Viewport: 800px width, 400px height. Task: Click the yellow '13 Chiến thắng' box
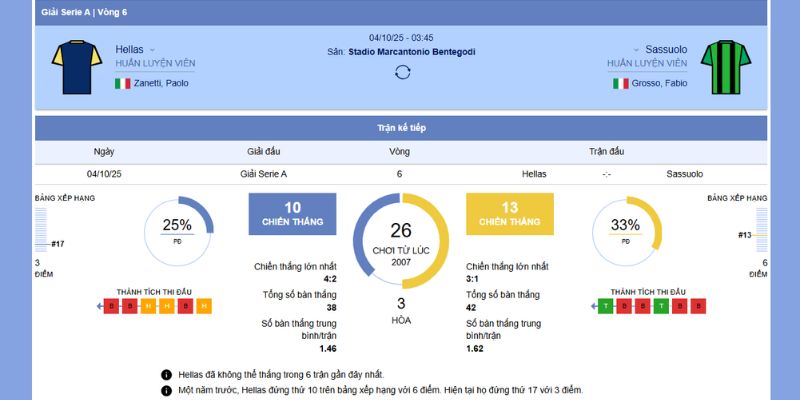click(x=510, y=214)
